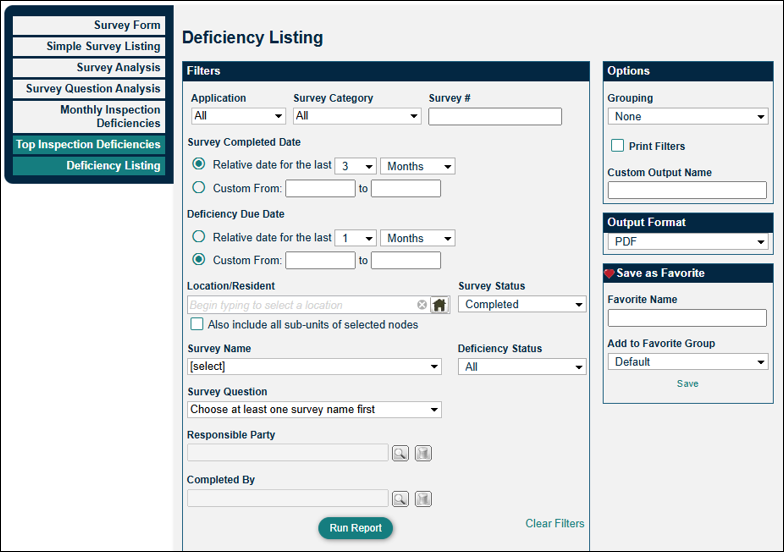The width and height of the screenshot is (784, 552).
Task: Click the heart icon in Save as Favorite
Action: 609,273
